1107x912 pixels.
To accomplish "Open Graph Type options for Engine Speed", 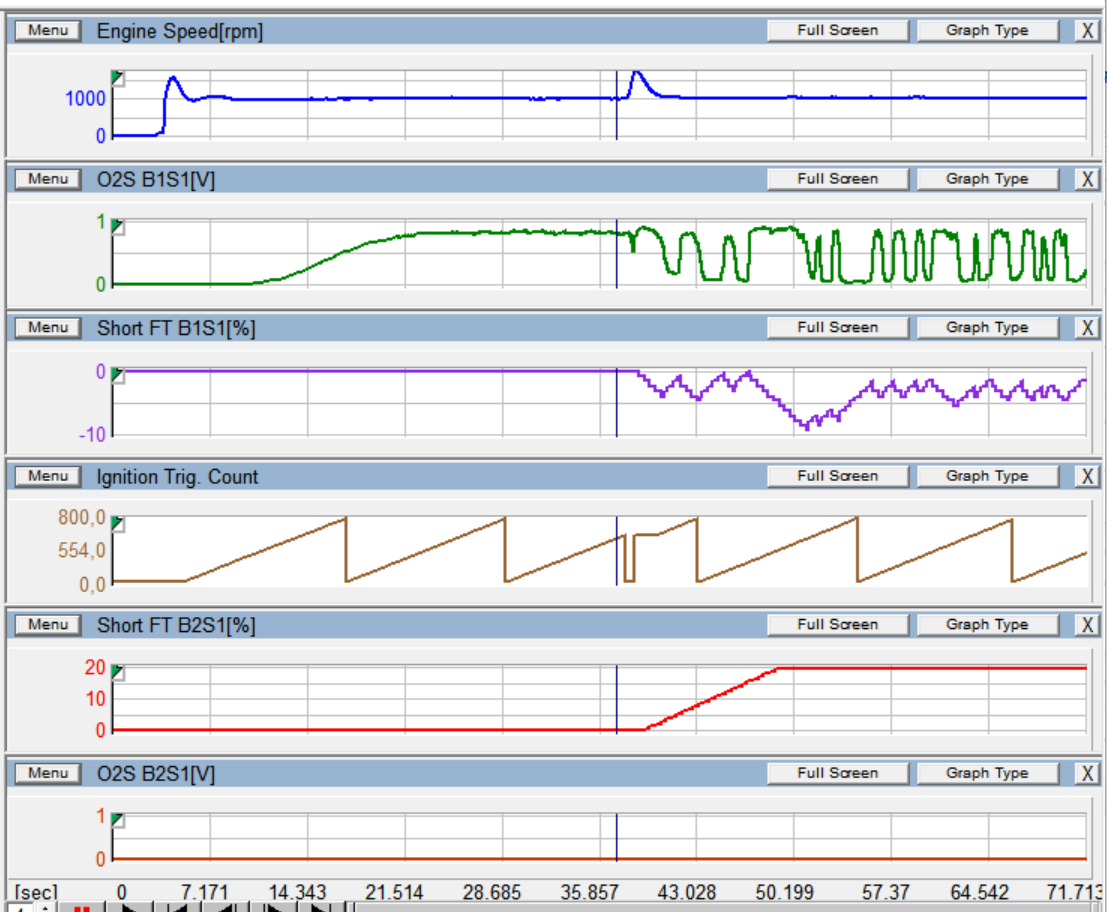I will coord(986,31).
